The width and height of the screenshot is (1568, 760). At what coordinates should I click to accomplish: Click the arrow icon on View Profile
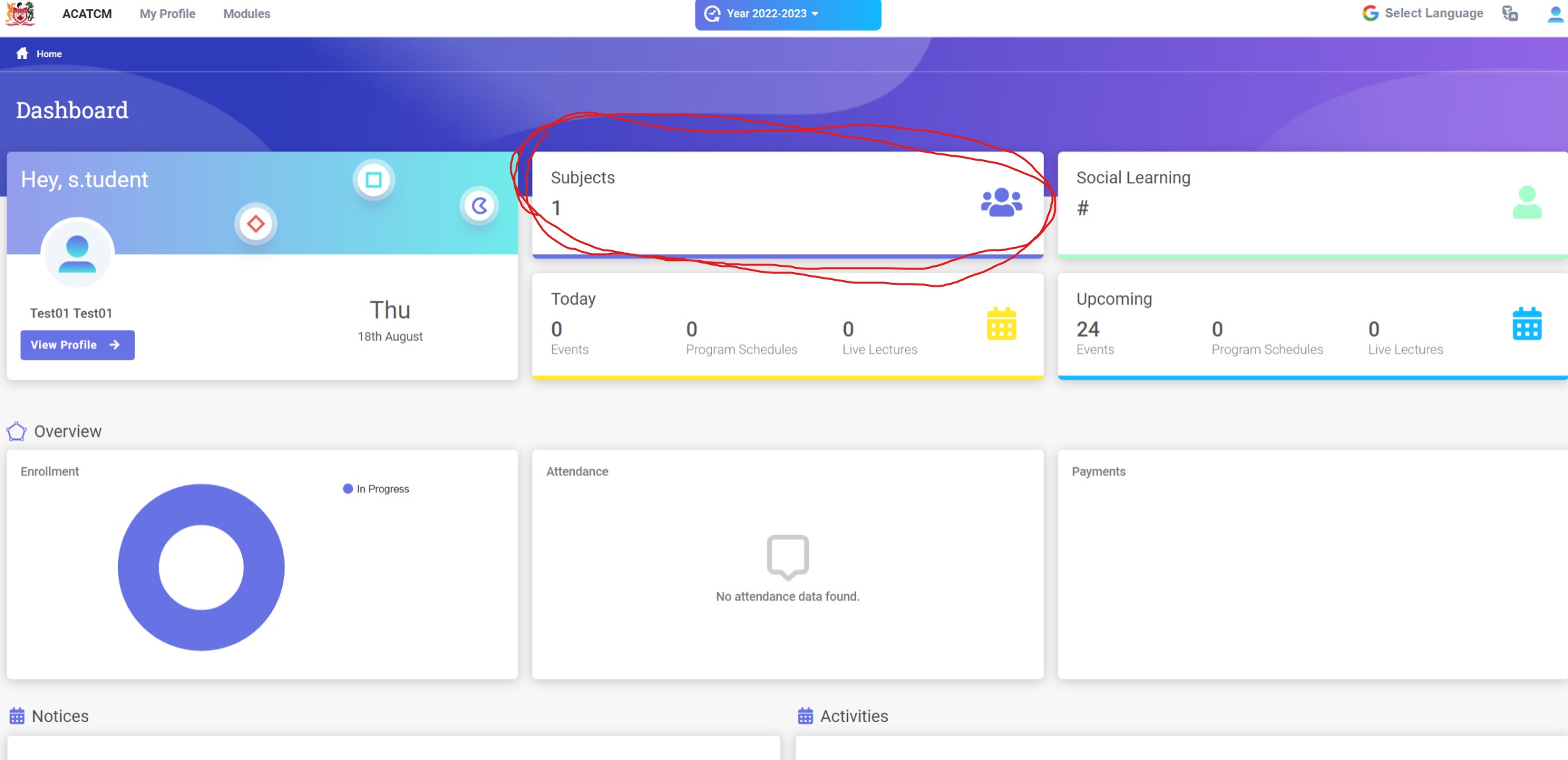point(115,345)
